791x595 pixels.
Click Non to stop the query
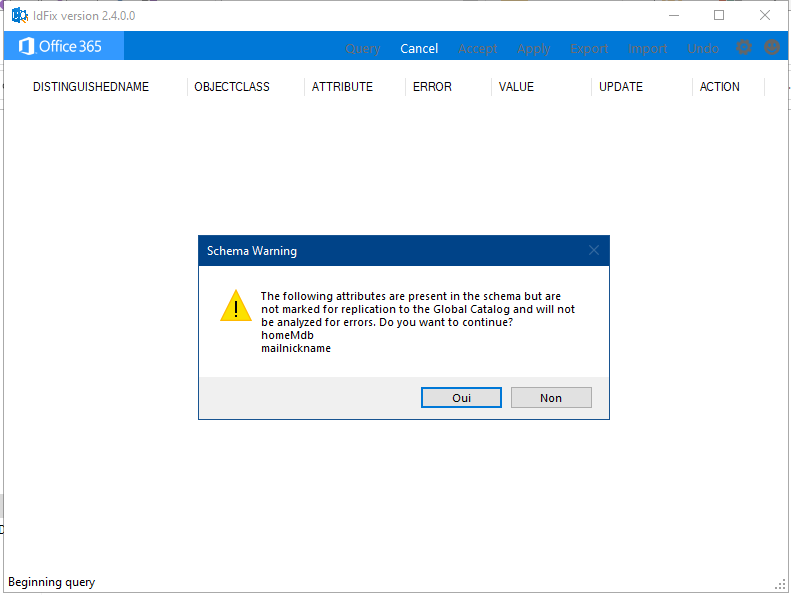coord(551,398)
